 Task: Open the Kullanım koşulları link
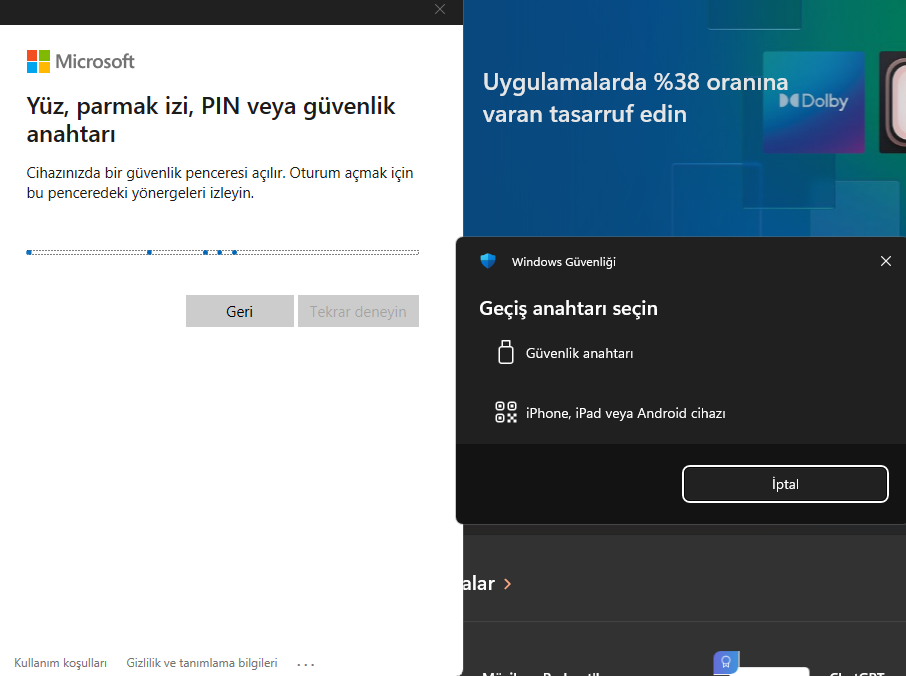(61, 663)
